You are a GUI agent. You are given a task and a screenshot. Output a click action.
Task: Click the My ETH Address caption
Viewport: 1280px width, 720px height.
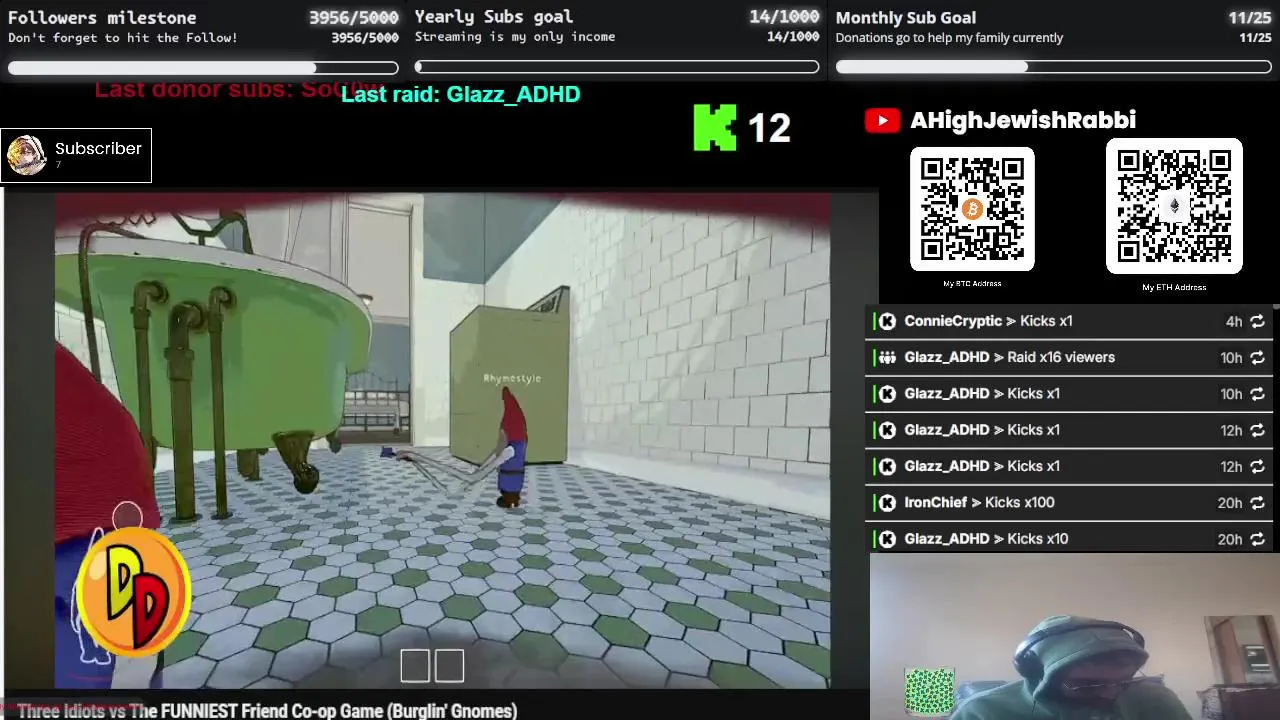coord(1174,287)
